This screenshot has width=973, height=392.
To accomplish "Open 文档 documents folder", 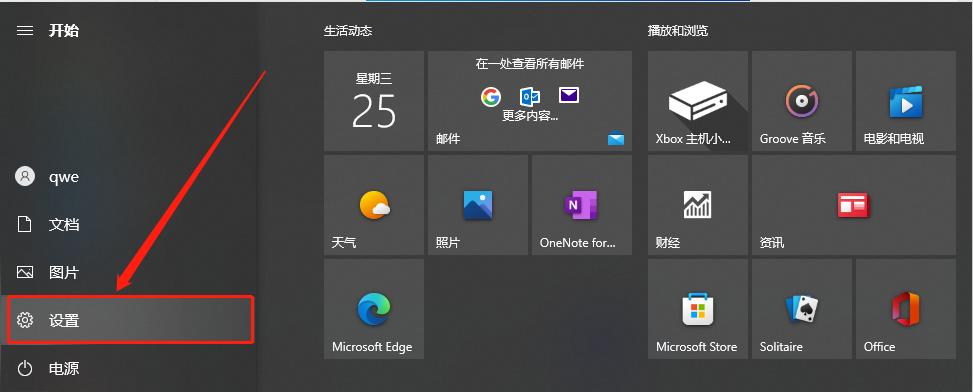I will (130, 225).
